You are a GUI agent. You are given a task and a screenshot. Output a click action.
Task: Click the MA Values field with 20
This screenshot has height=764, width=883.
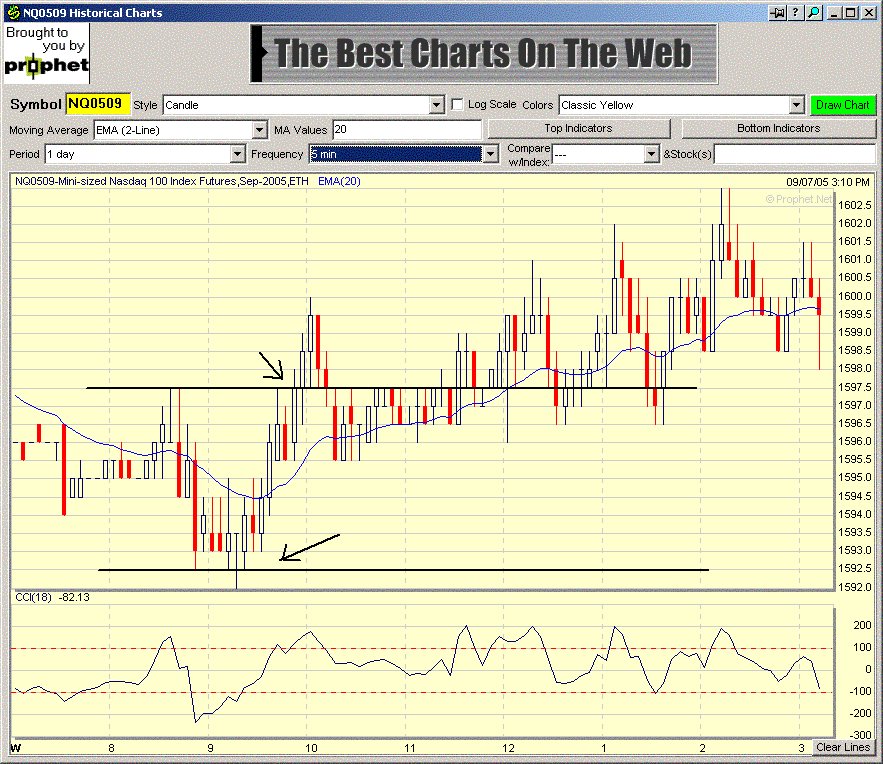[x=407, y=129]
